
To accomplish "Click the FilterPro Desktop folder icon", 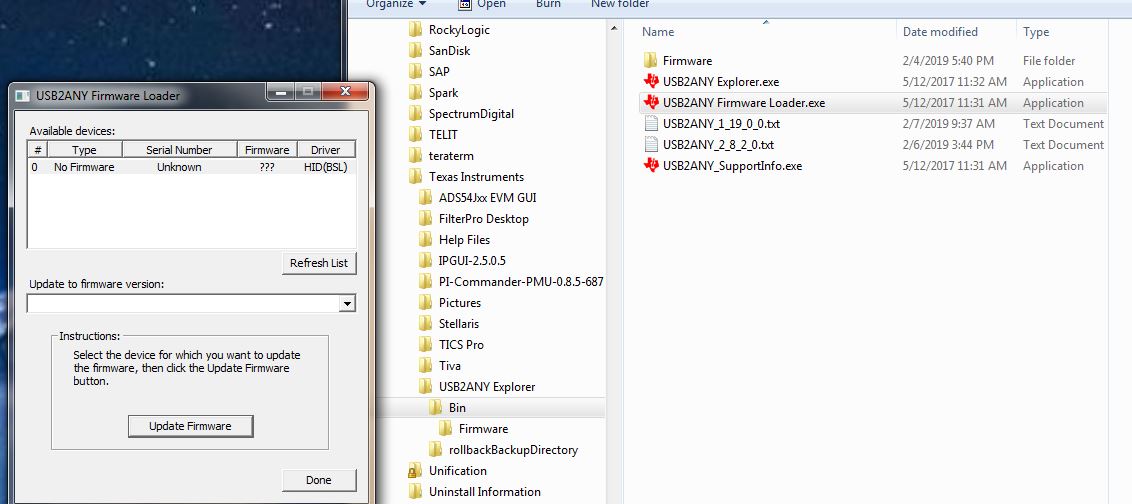I will [x=425, y=218].
